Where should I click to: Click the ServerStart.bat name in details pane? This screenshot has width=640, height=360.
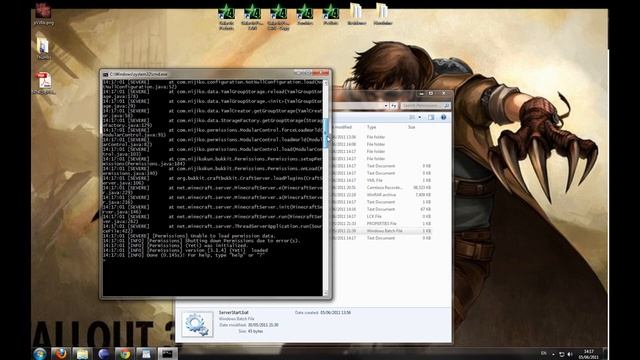pyautogui.click(x=233, y=312)
